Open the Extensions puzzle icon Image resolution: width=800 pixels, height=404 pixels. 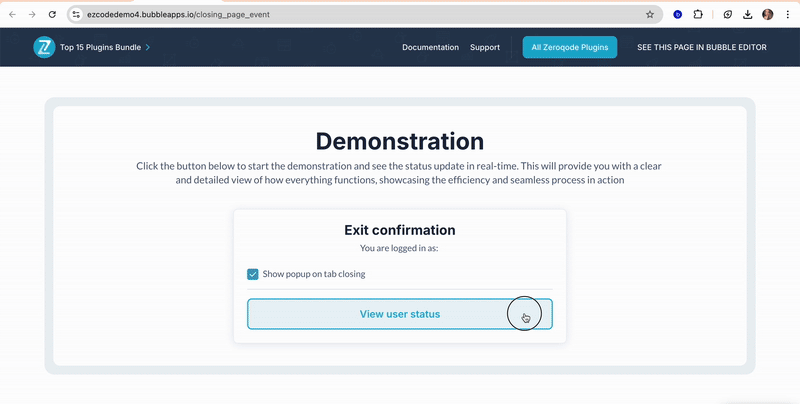(x=698, y=15)
